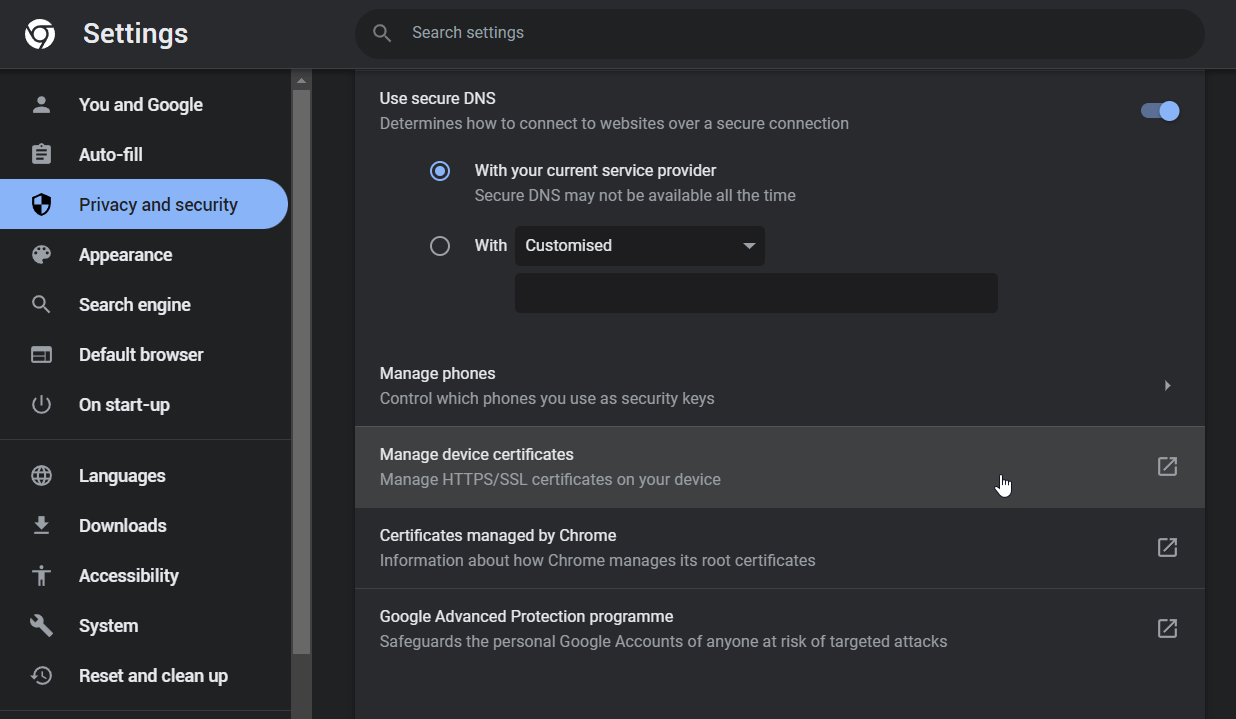1236x719 pixels.
Task: Toggle the Use secure DNS switch
Action: coord(1160,111)
